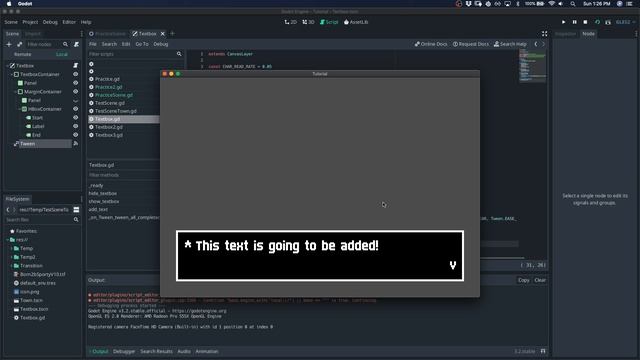Switch to the Debugger bottom tab
This screenshot has height=360, width=640.
click(124, 351)
